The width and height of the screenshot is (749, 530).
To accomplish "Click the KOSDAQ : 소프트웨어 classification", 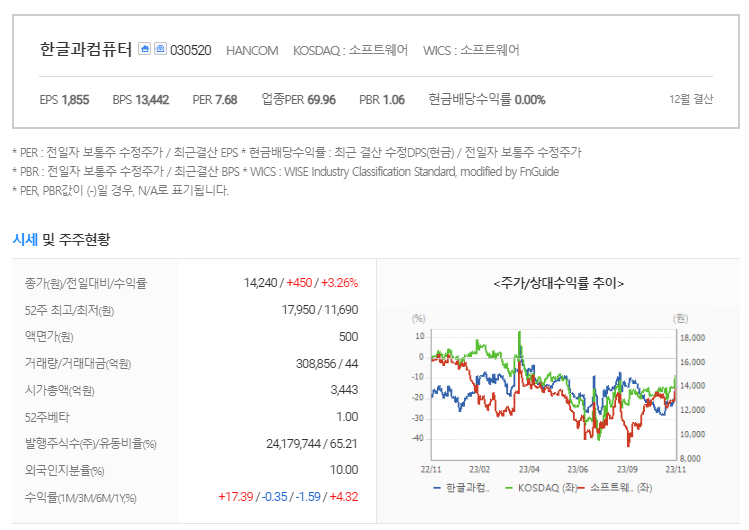I will [351, 50].
